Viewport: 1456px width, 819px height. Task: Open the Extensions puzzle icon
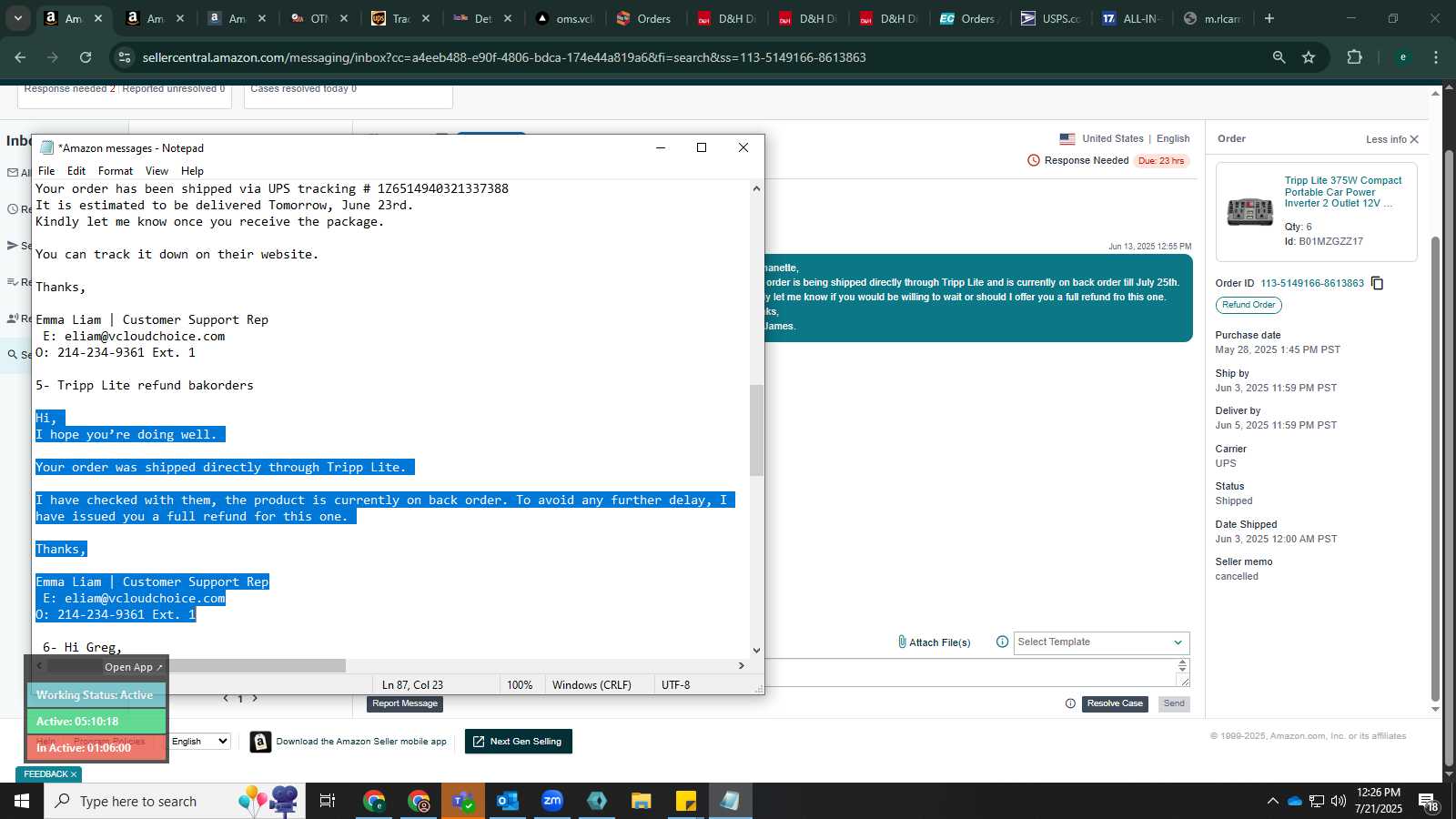coord(1354,57)
